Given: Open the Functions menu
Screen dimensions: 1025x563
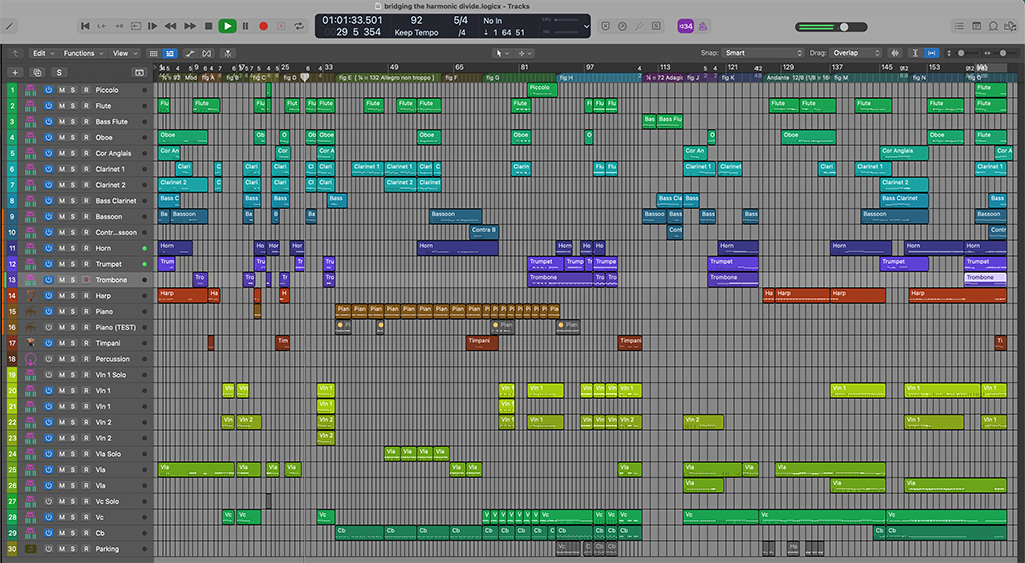Looking at the screenshot, I should coord(83,53).
